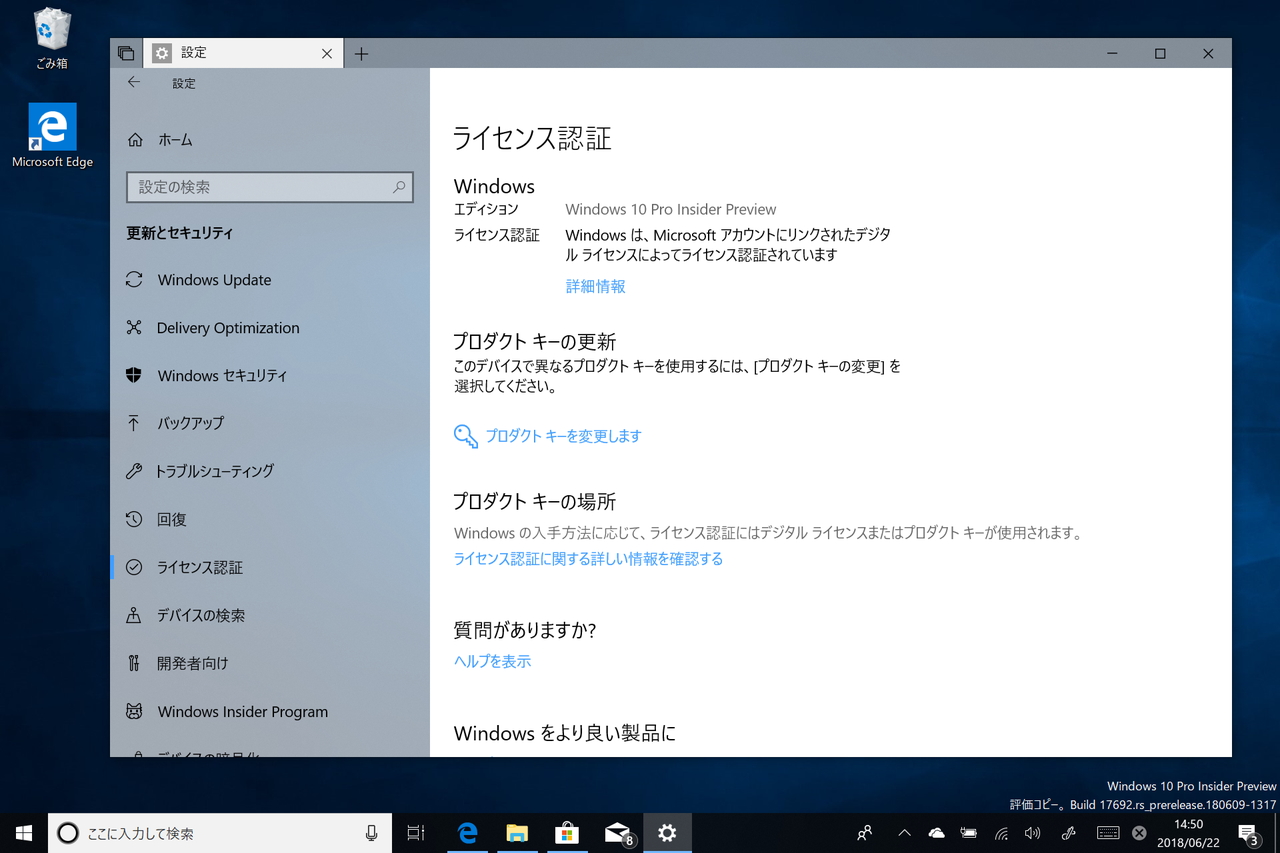Image resolution: width=1280 pixels, height=853 pixels.
Task: Open the network tray icon
Action: coord(1001,833)
